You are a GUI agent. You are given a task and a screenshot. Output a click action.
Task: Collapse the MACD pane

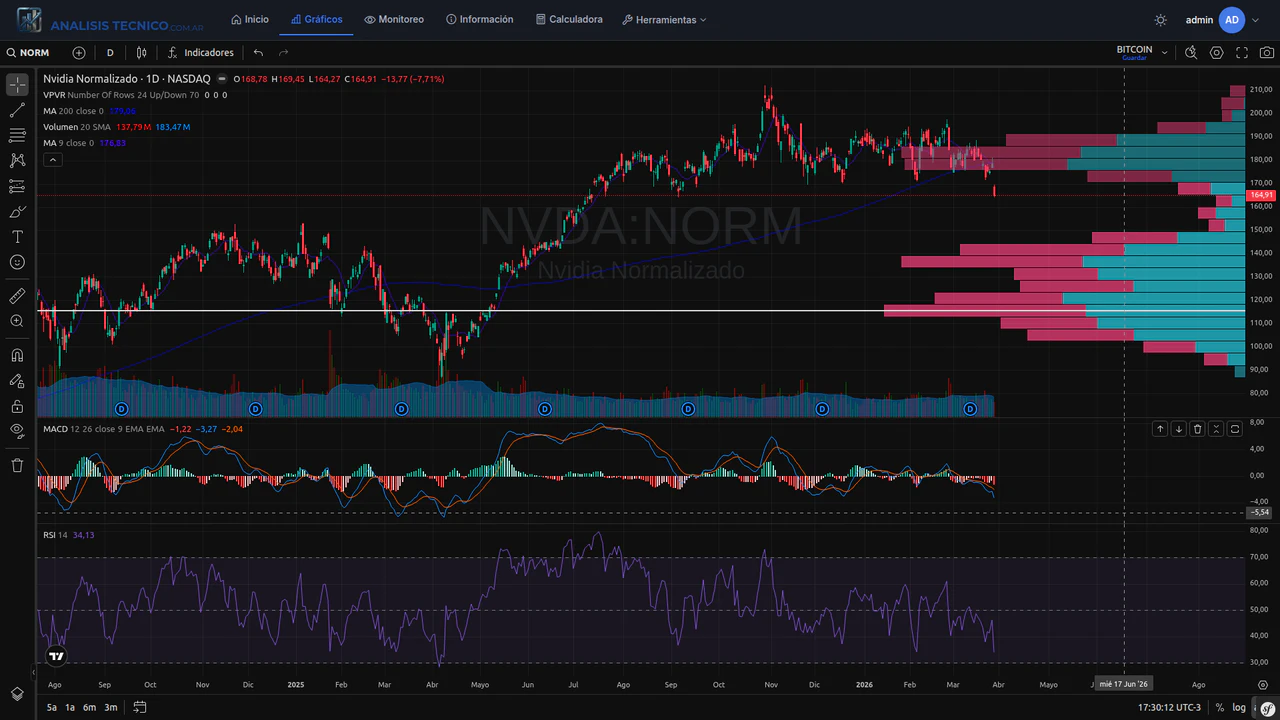click(x=1216, y=429)
